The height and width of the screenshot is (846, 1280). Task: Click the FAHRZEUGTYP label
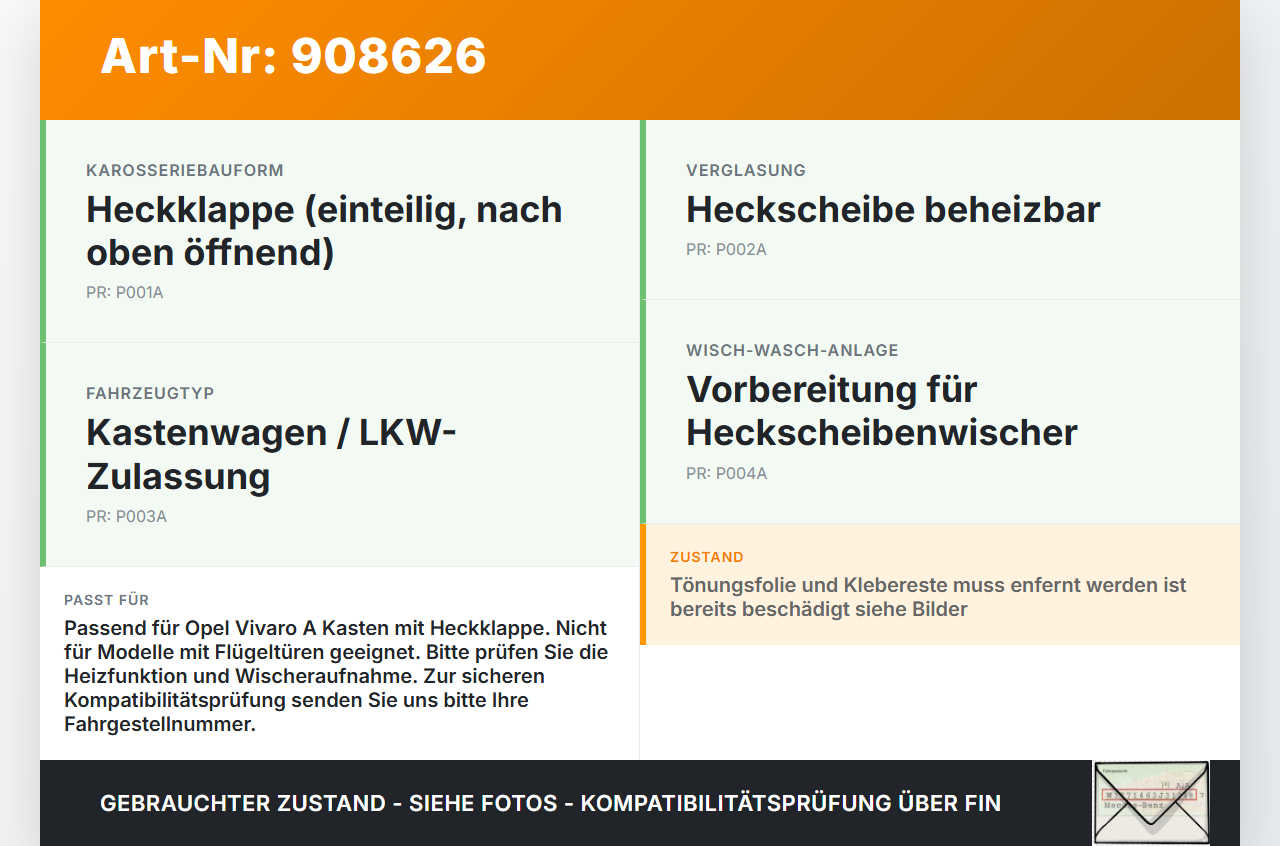[x=150, y=393]
